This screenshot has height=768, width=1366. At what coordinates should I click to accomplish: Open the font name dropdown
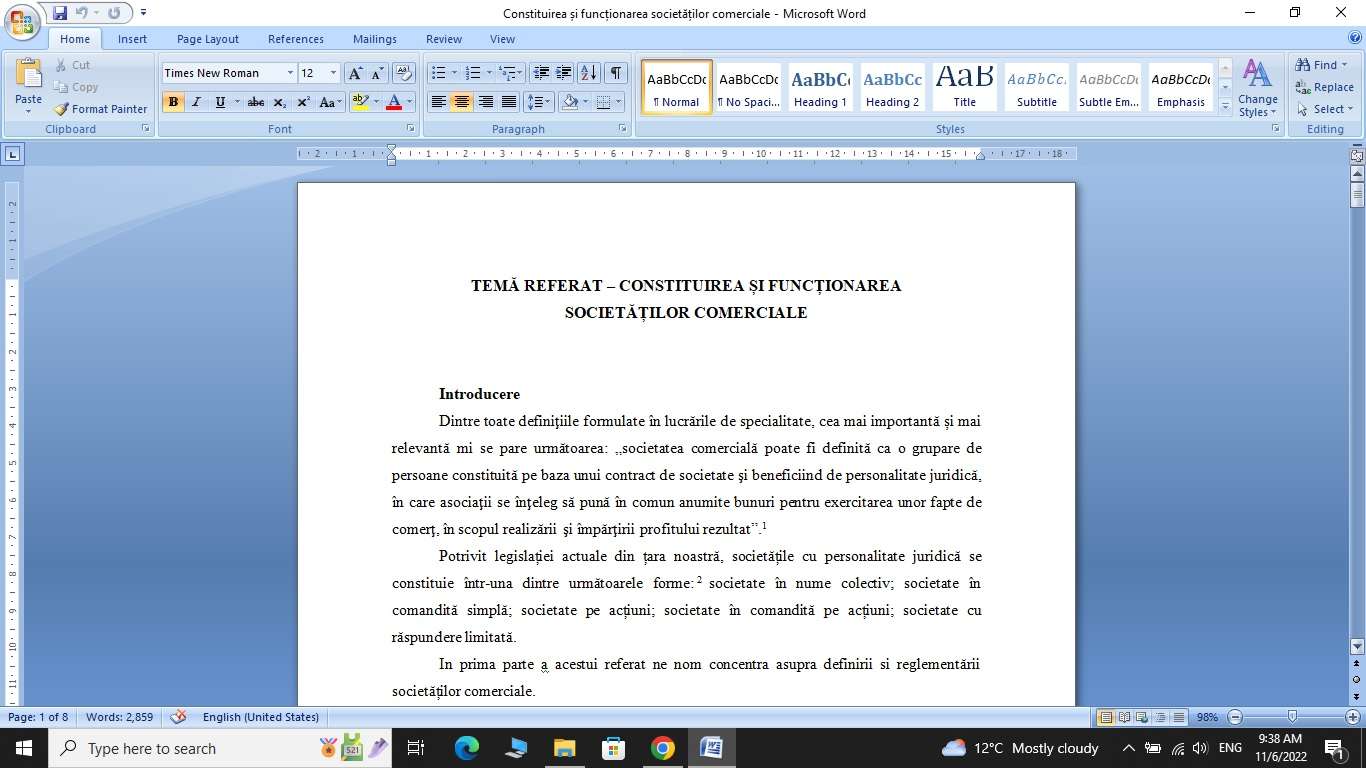tap(290, 73)
